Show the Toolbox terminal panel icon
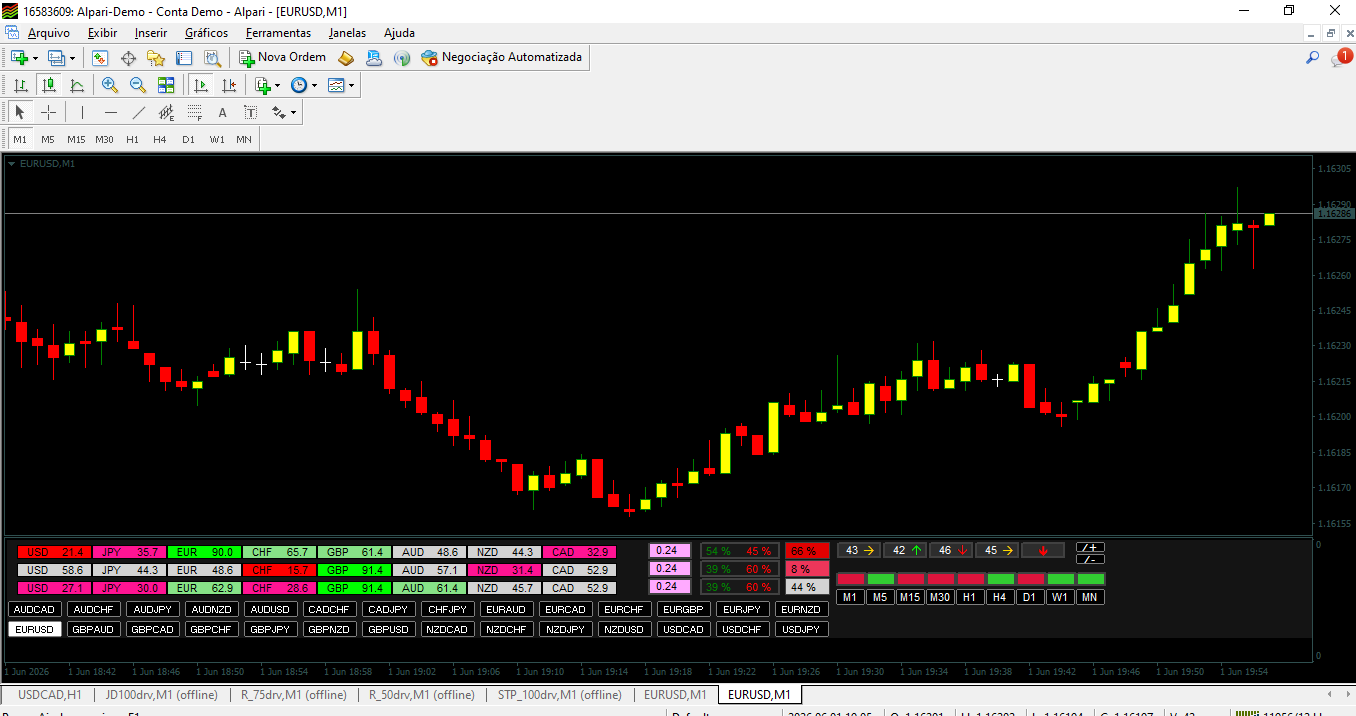This screenshot has height=716, width=1356. pos(184,58)
